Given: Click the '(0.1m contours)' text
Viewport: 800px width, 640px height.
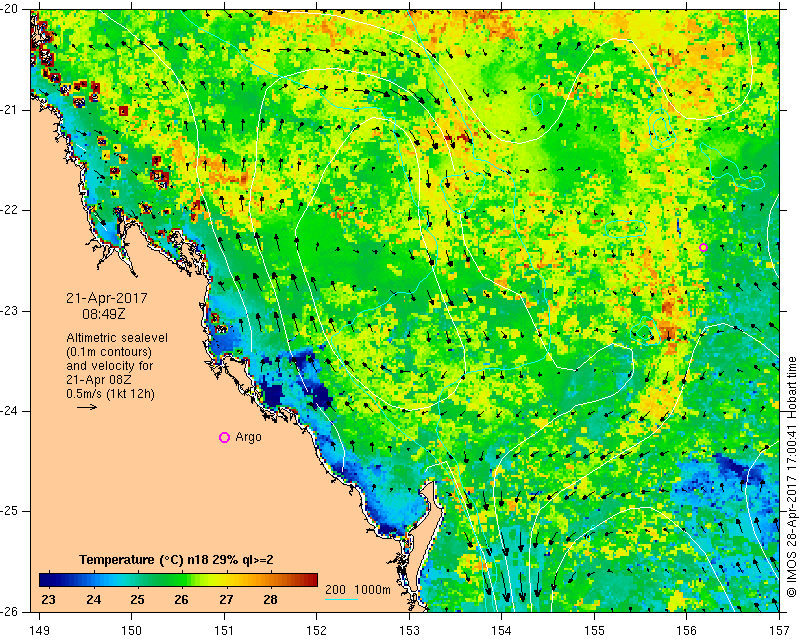Looking at the screenshot, I should pyautogui.click(x=109, y=352).
